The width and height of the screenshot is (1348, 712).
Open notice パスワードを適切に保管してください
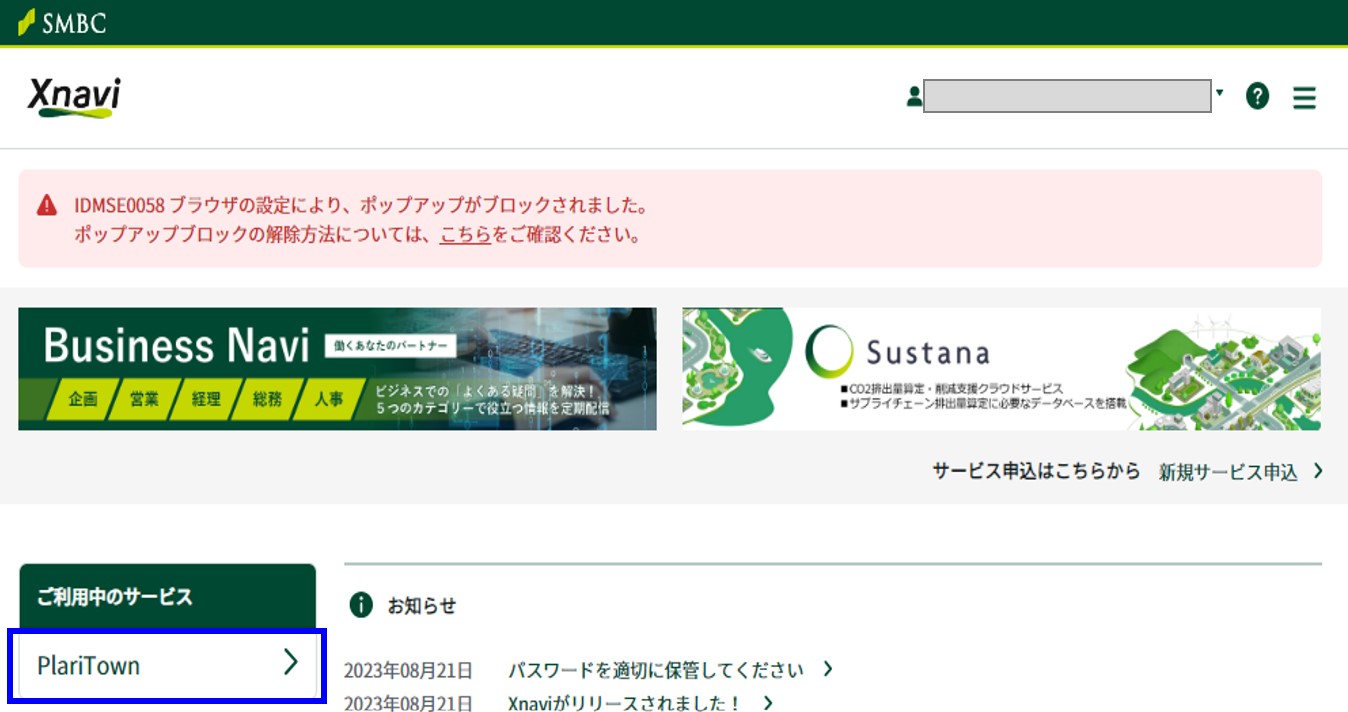point(655,670)
